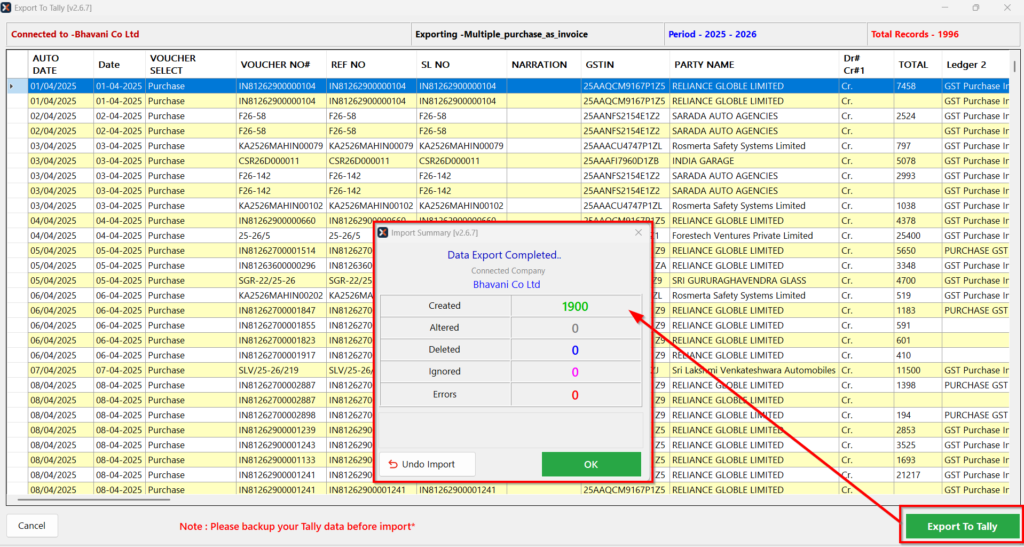This screenshot has width=1024, height=547.
Task: Click the Cancel button
Action: [x=32, y=525]
